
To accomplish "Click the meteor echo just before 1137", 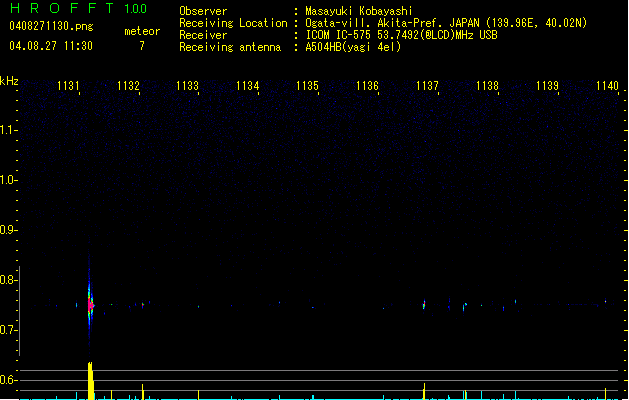I will point(424,305).
